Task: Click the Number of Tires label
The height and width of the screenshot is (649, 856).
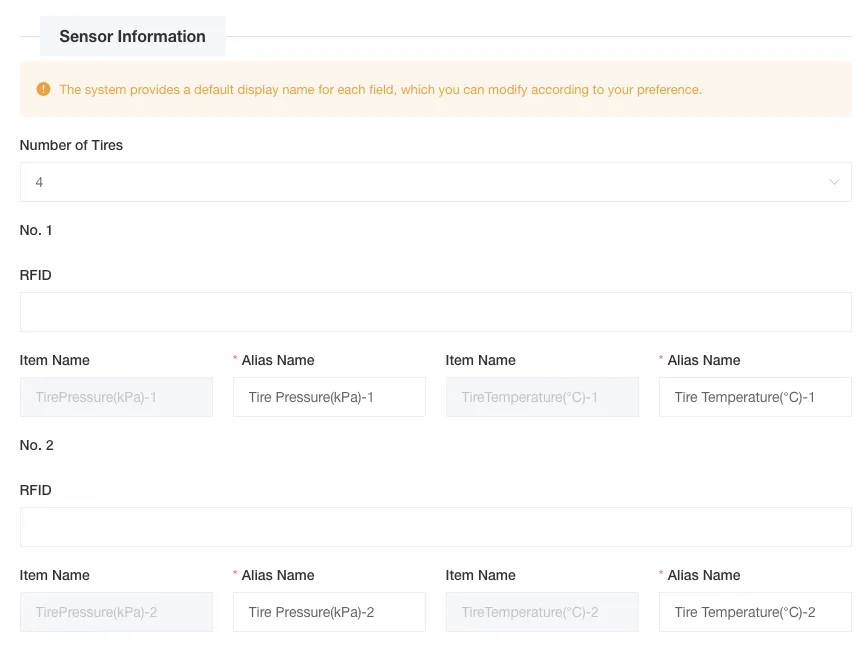Action: tap(71, 145)
